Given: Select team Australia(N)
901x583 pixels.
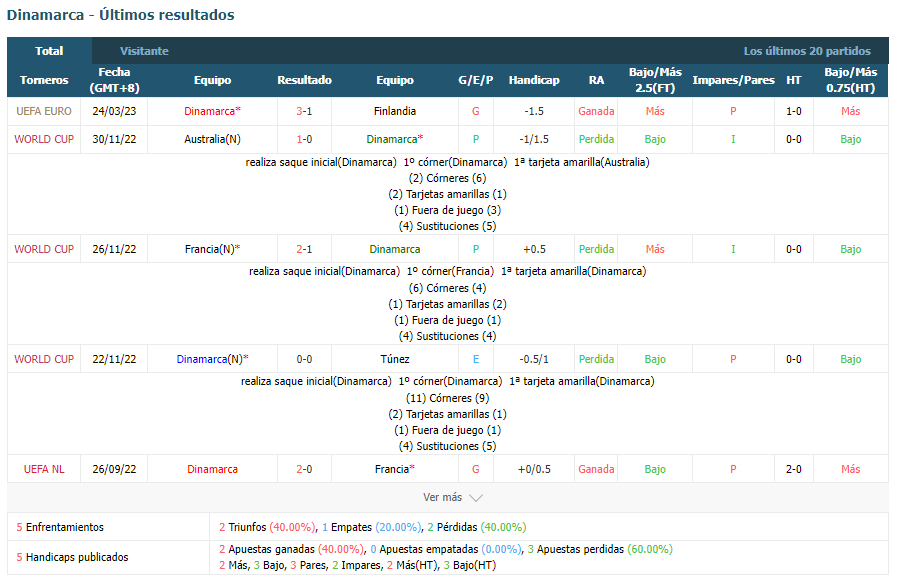Looking at the screenshot, I should [212, 140].
